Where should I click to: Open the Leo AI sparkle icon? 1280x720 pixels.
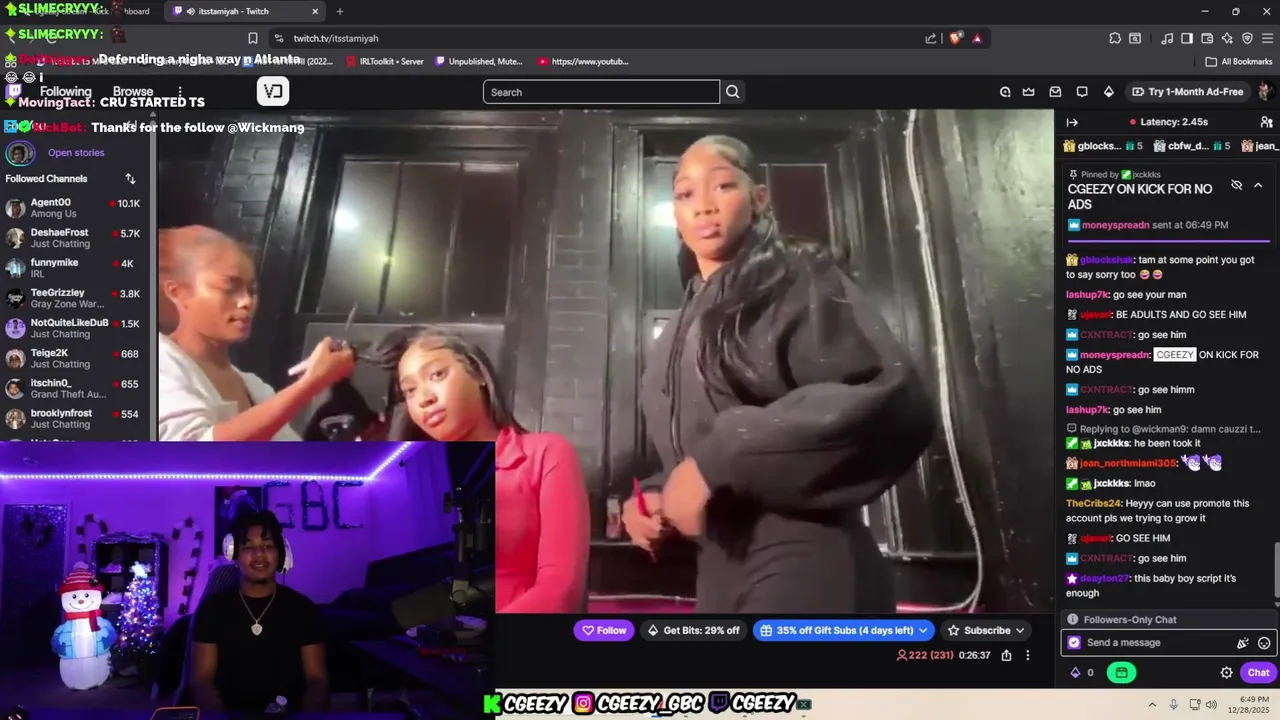click(x=1227, y=38)
